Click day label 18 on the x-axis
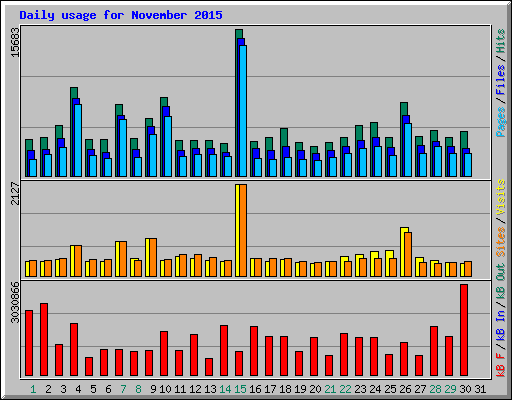512x400 pixels. pyautogui.click(x=285, y=389)
